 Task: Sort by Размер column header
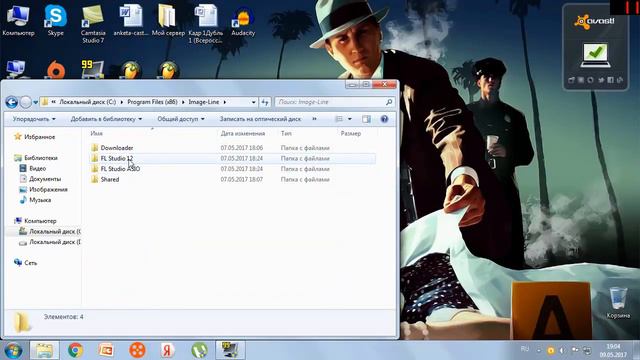click(351, 133)
